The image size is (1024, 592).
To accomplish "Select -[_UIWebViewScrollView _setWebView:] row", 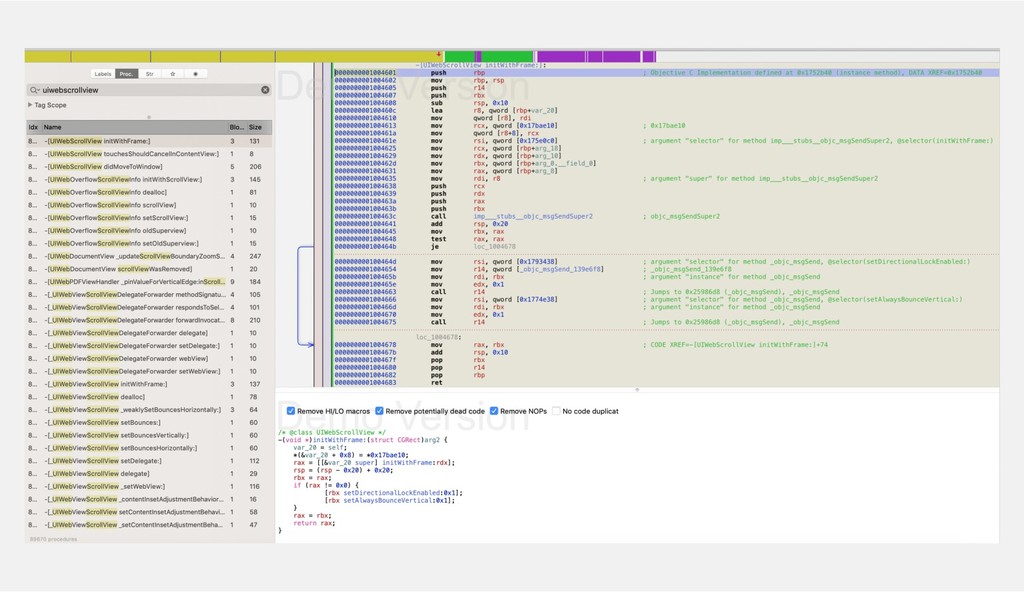I will pos(149,487).
